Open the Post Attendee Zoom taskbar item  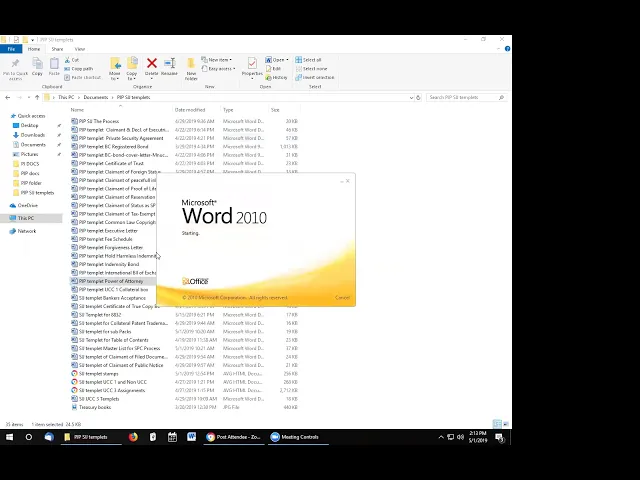point(234,437)
